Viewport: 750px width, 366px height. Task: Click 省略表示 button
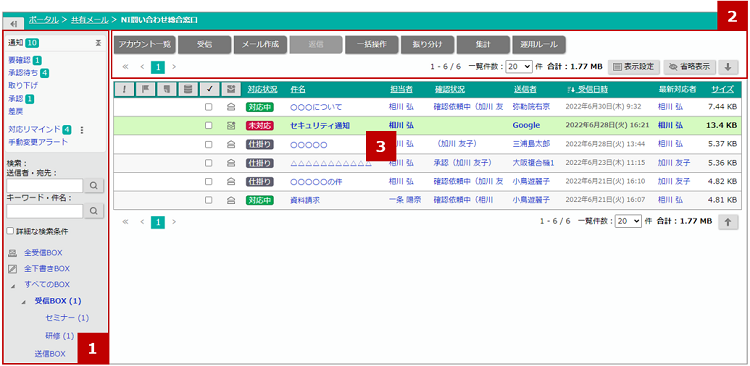[x=690, y=67]
